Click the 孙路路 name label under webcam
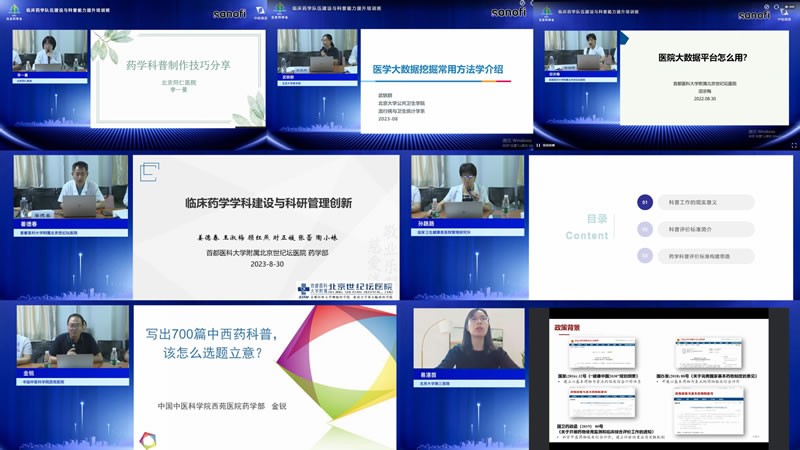Image resolution: width=800 pixels, height=450 pixels. tap(426, 223)
